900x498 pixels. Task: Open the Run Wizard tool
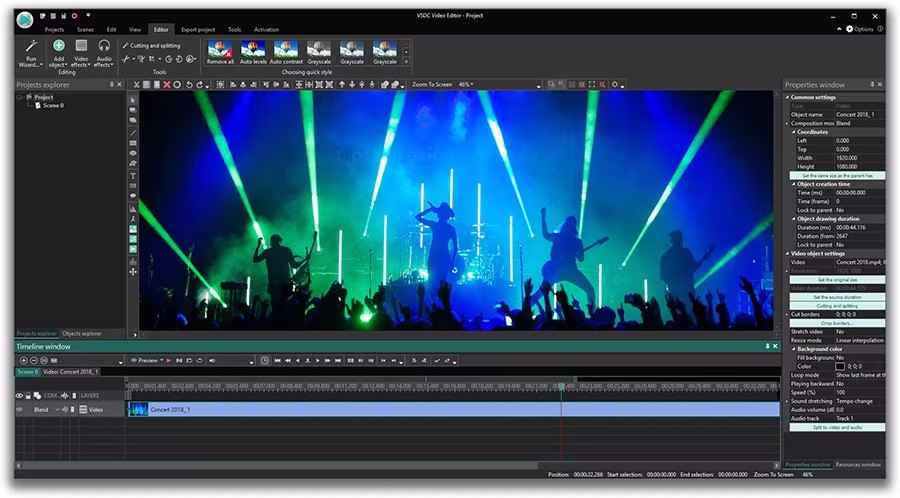[x=31, y=53]
